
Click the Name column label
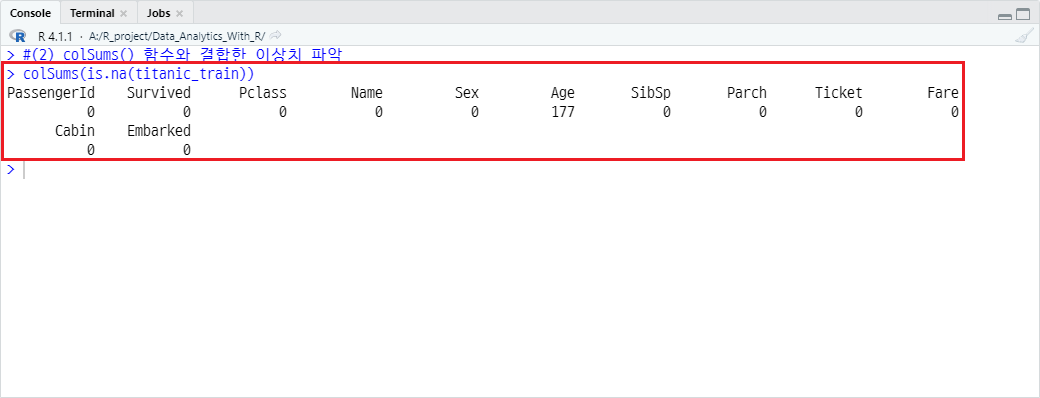click(x=367, y=93)
